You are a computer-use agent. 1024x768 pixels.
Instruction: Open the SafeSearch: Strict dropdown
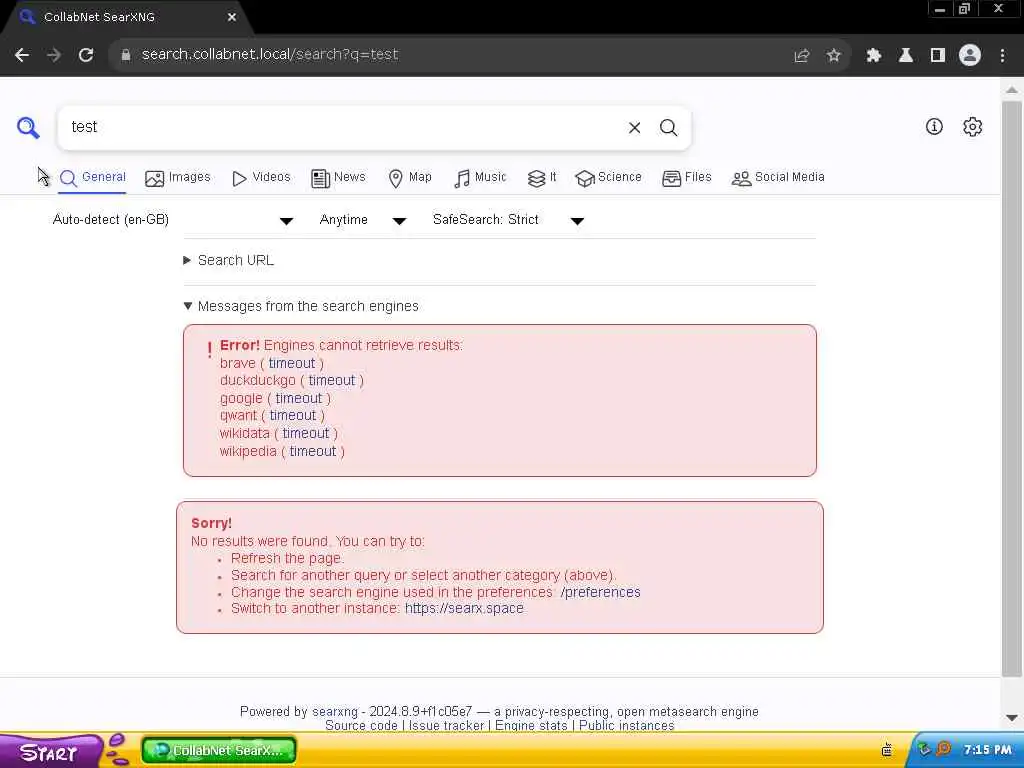coord(507,220)
